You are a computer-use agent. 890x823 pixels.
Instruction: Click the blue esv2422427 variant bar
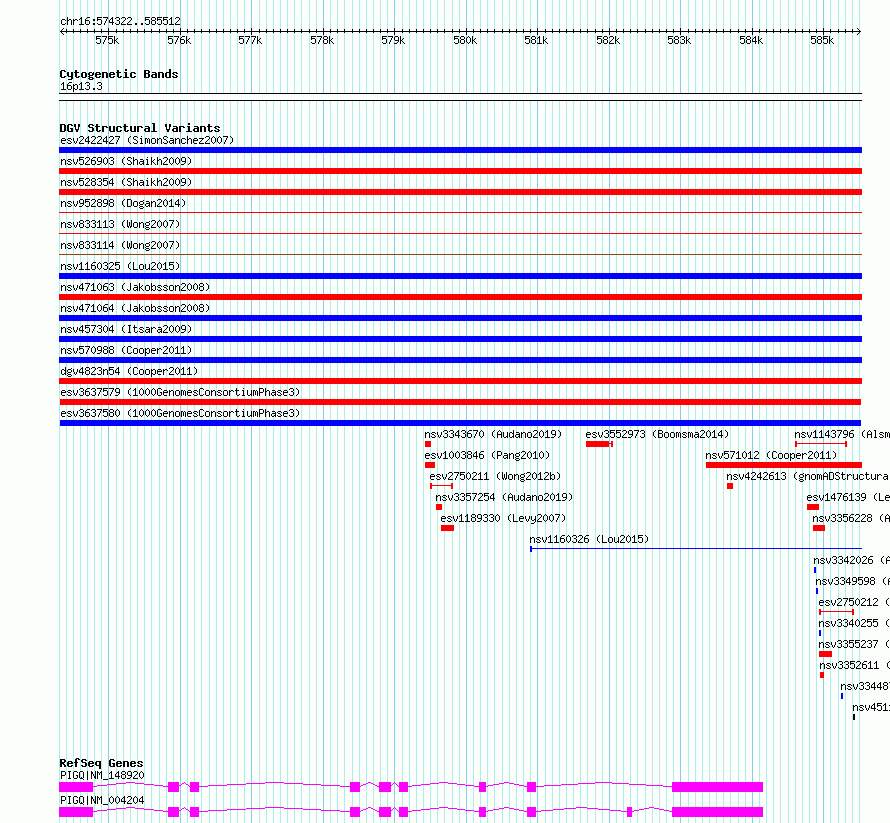[x=460, y=150]
